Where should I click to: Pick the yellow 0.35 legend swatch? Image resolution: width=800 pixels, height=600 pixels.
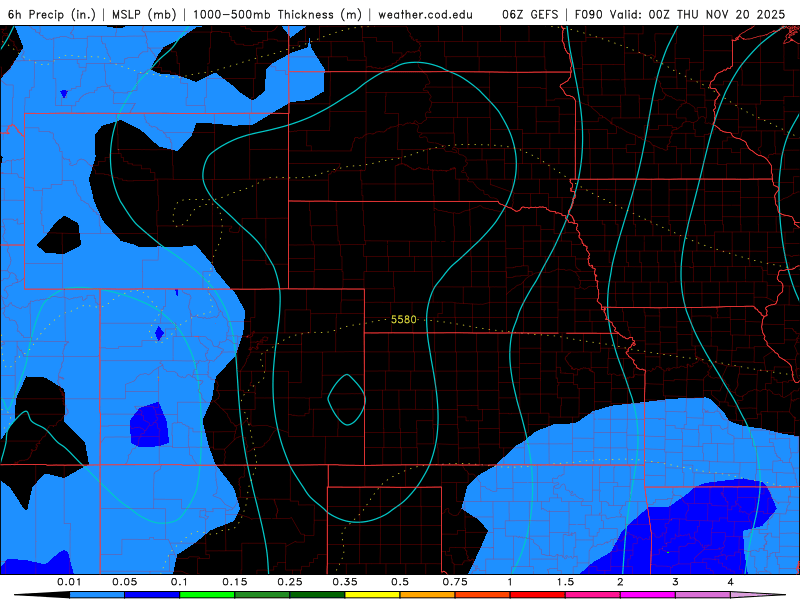click(372, 595)
